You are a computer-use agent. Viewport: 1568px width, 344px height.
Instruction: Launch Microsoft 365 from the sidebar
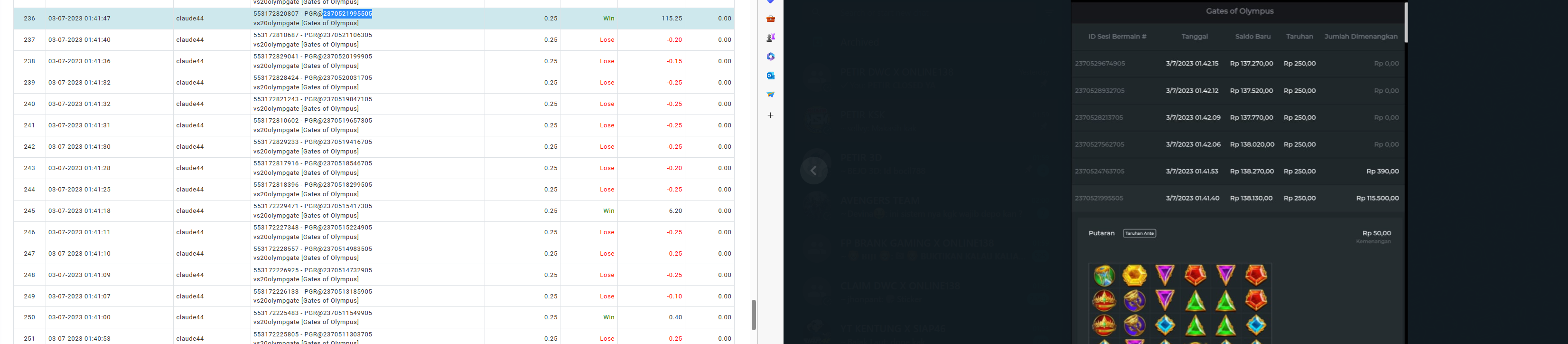coord(771,57)
